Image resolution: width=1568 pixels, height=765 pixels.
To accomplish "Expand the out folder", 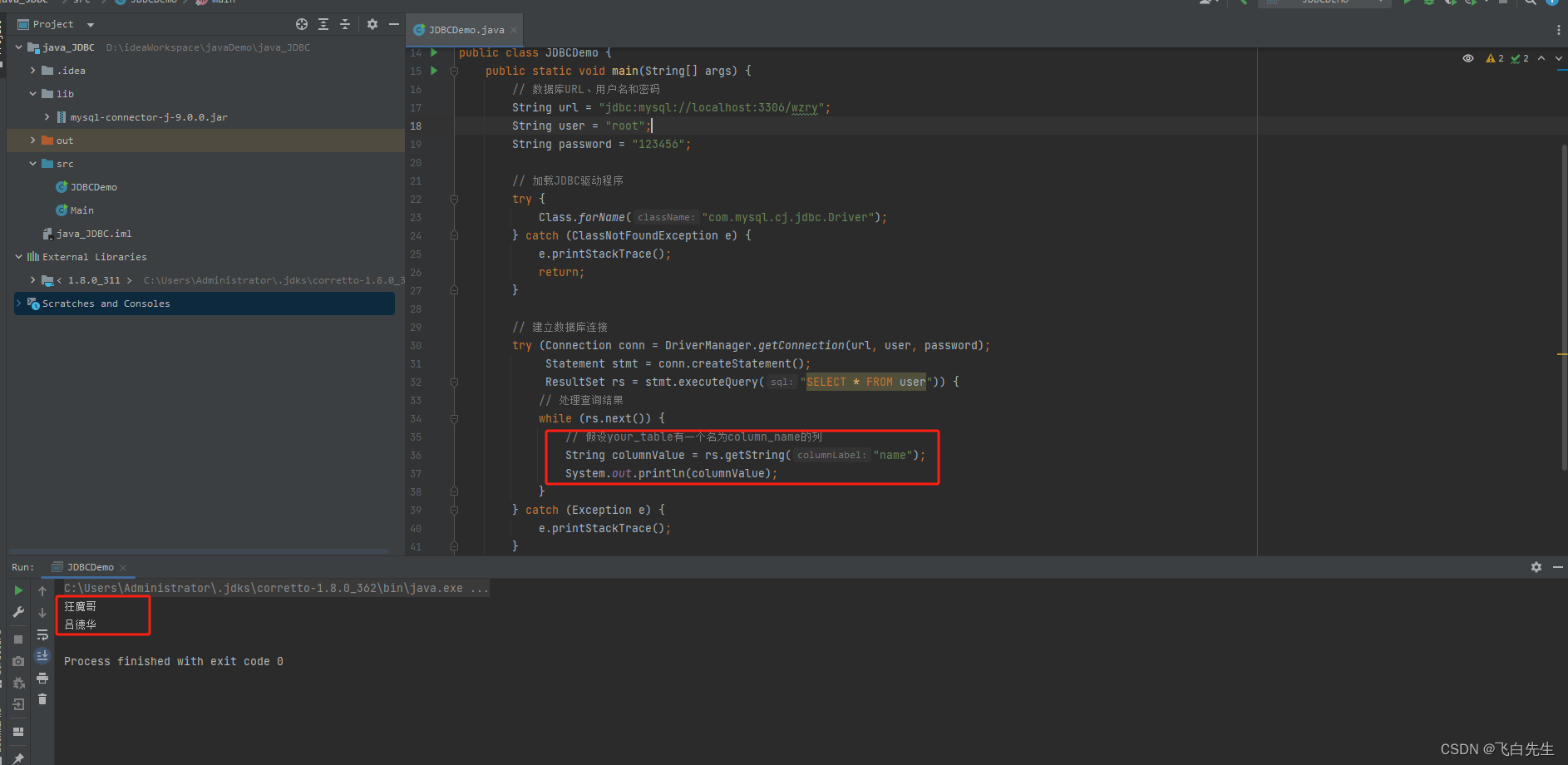I will tap(32, 141).
